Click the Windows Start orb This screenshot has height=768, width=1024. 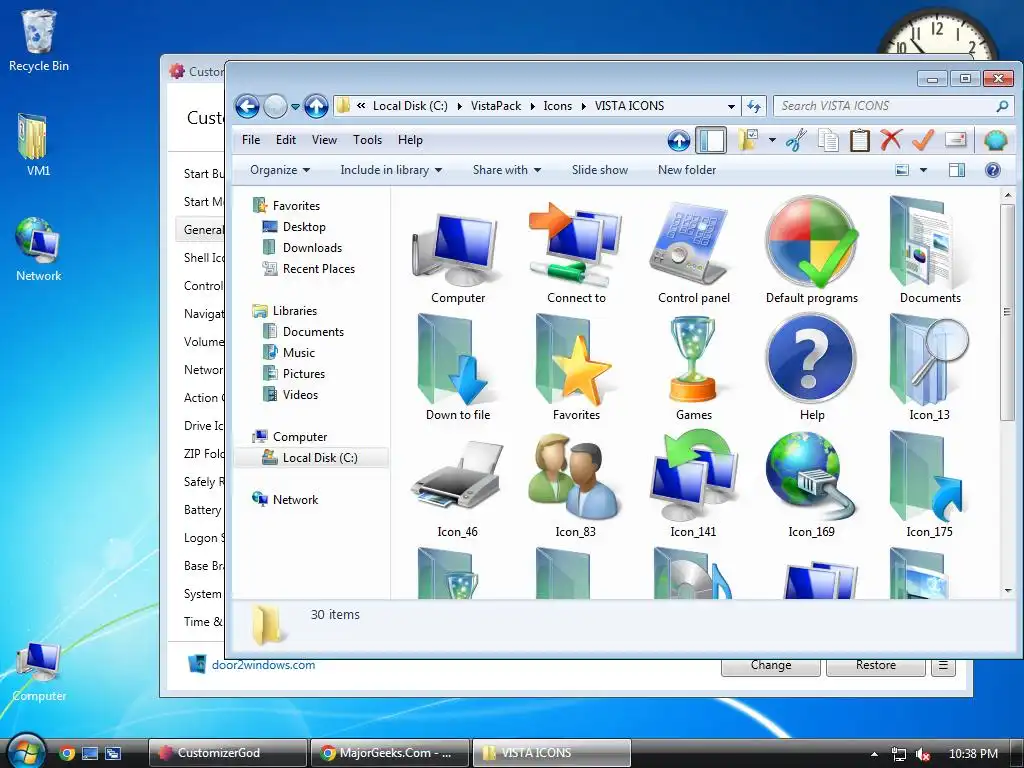click(x=26, y=751)
